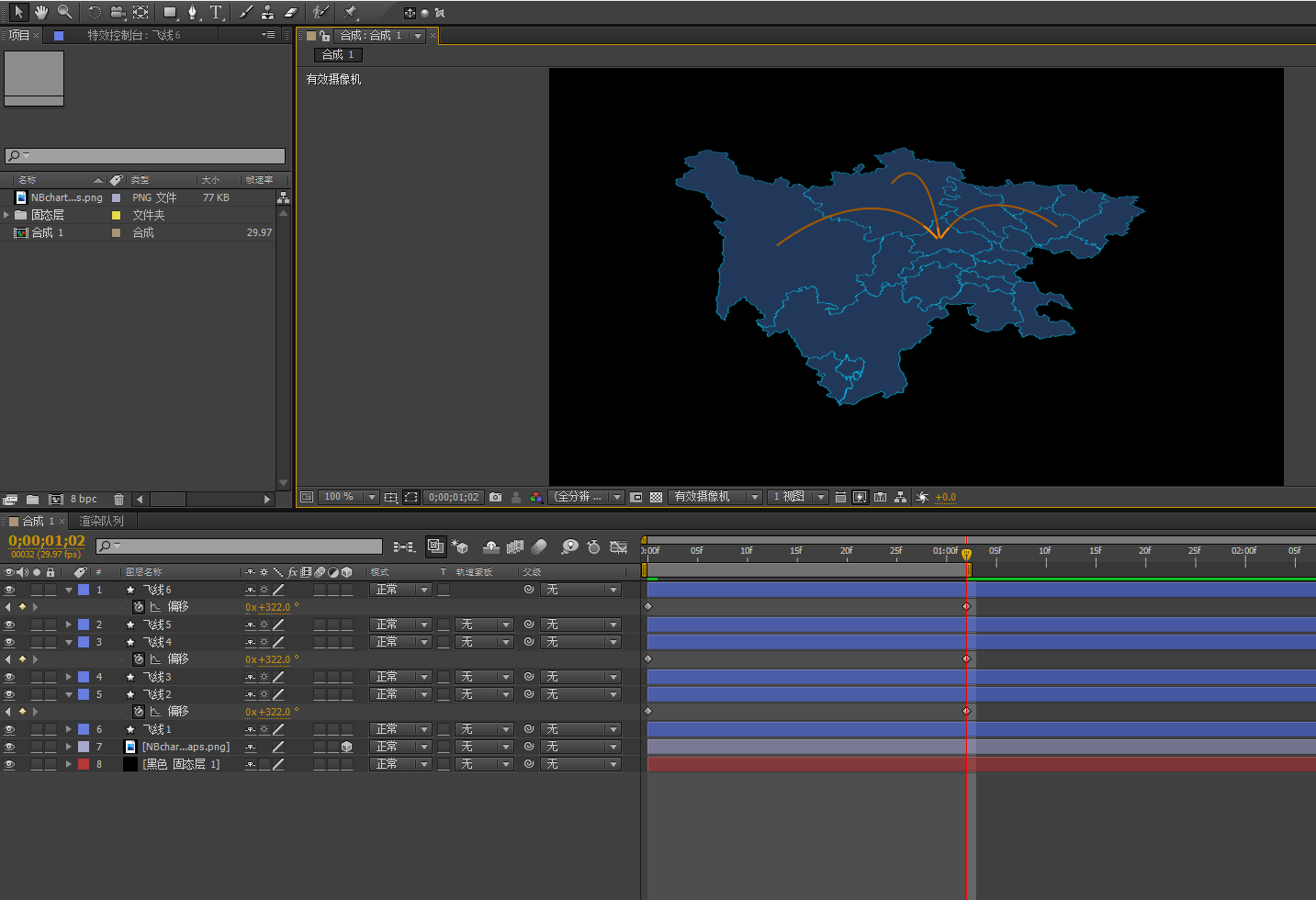Toggle visibility of the 黑色 固态层 1 layer
Screen dimensions: 1316x900
click(x=9, y=764)
